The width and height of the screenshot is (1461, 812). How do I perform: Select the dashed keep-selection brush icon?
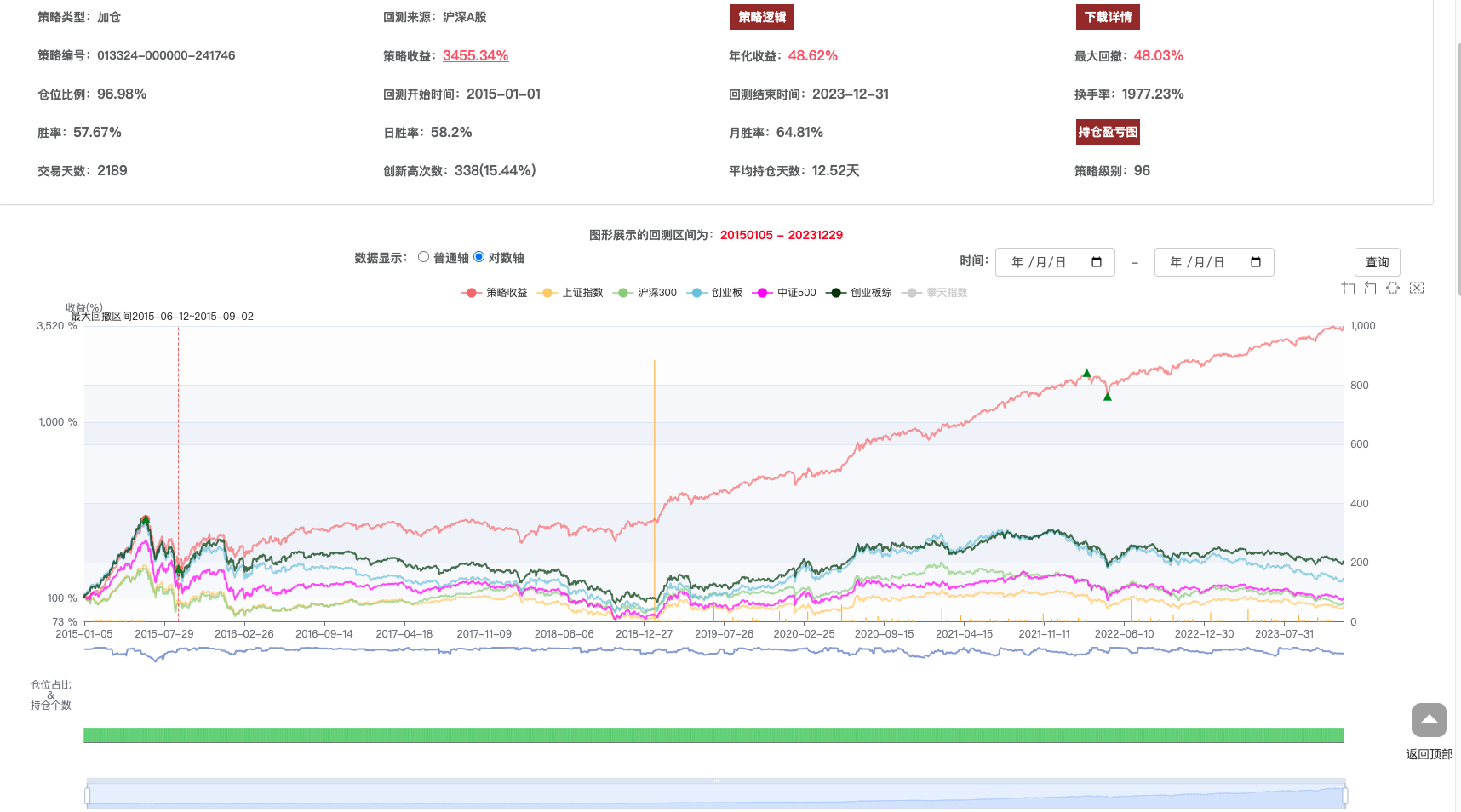pos(1393,288)
